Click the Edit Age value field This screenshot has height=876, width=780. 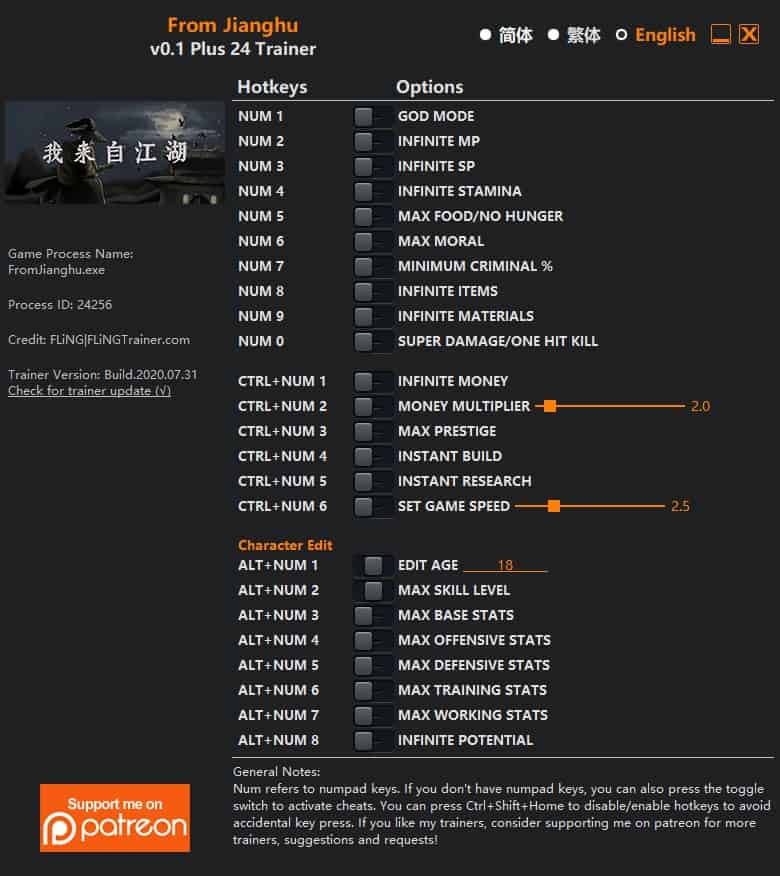click(x=505, y=565)
